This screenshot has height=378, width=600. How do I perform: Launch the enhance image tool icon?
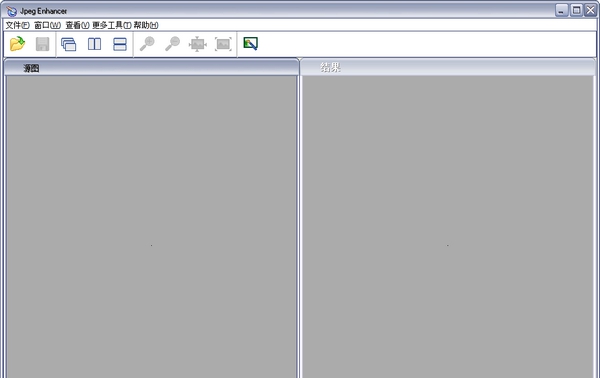pyautogui.click(x=251, y=44)
